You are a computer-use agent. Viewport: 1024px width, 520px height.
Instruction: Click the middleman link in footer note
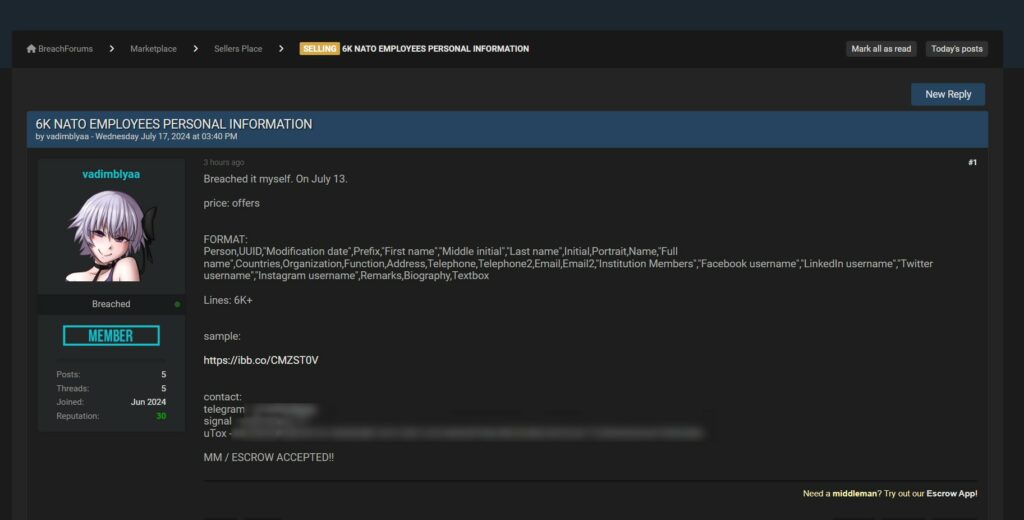857,493
